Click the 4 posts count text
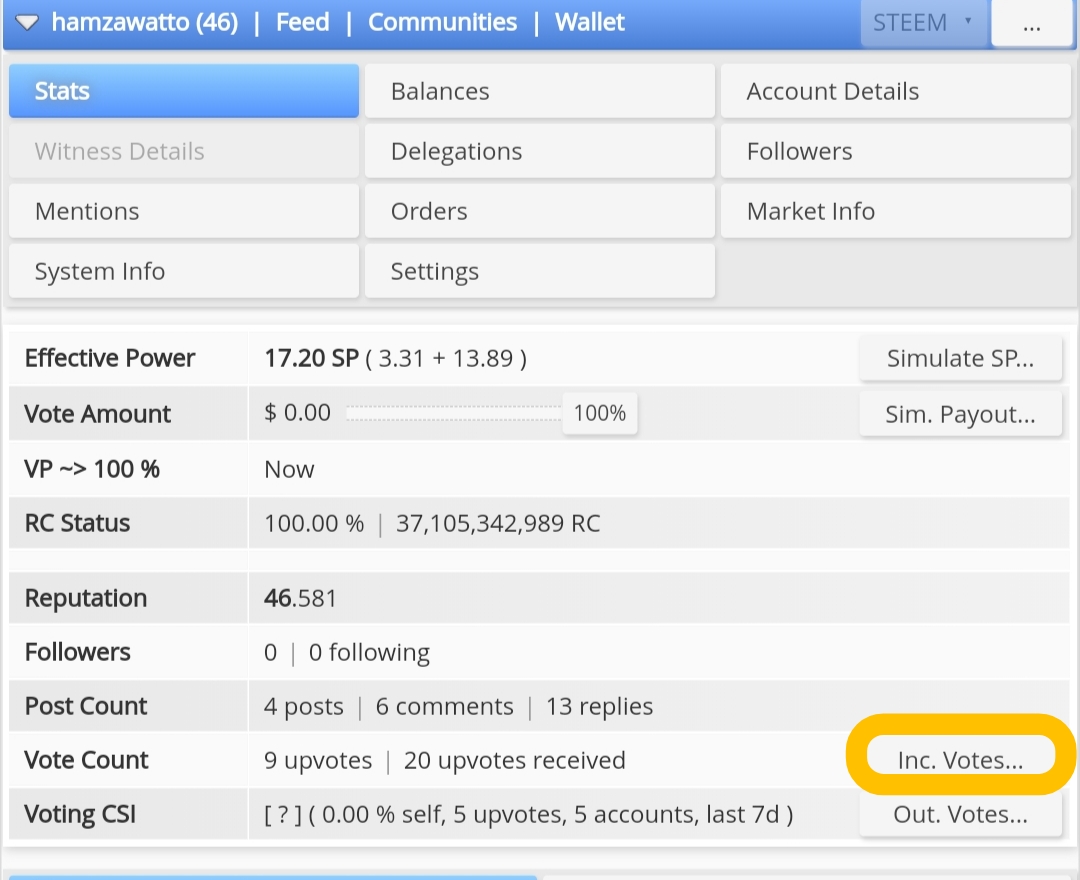The width and height of the screenshot is (1080, 880). click(304, 706)
